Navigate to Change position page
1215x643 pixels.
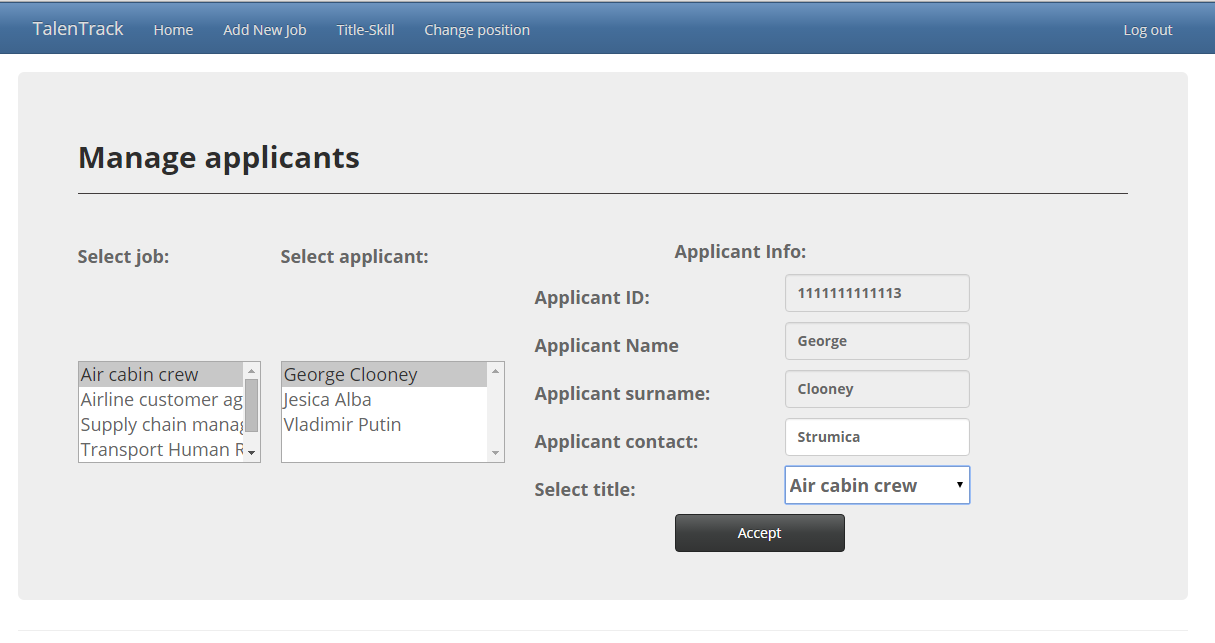[x=477, y=30]
